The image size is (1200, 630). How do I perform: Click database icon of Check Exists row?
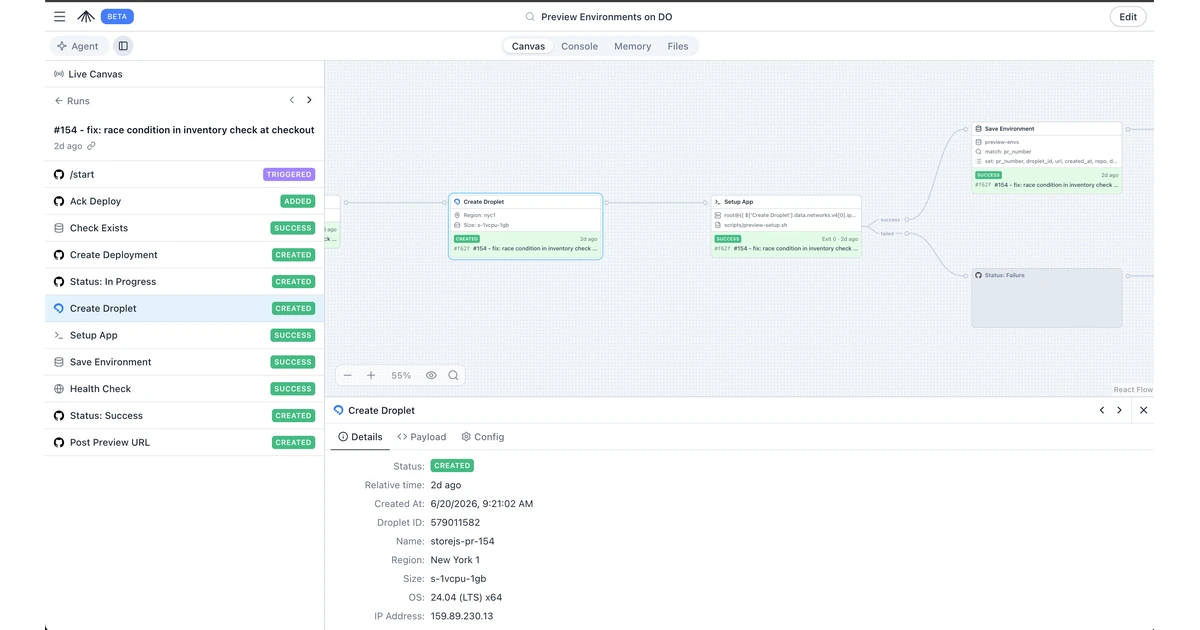pos(59,228)
